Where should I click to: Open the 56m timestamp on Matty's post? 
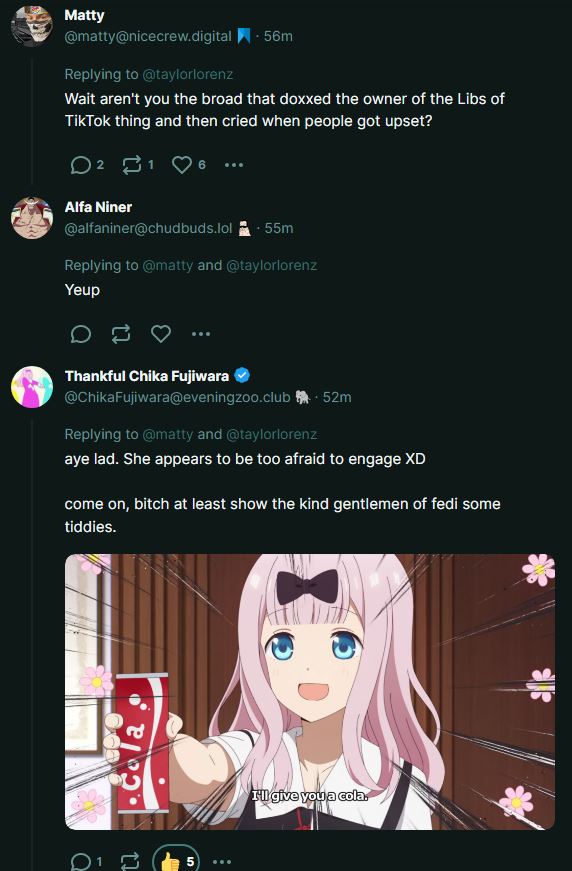point(278,36)
